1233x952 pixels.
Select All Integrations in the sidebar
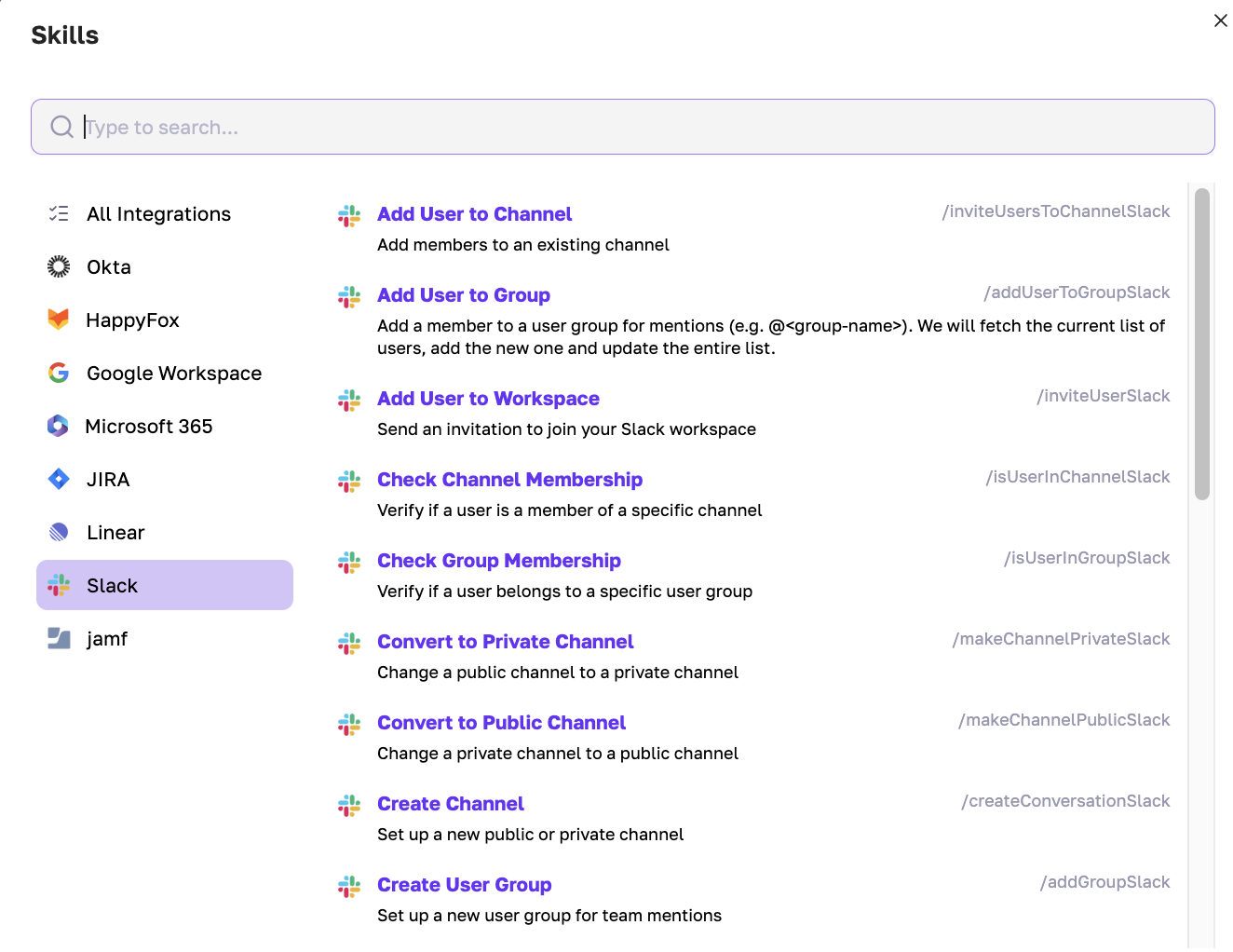pos(158,213)
